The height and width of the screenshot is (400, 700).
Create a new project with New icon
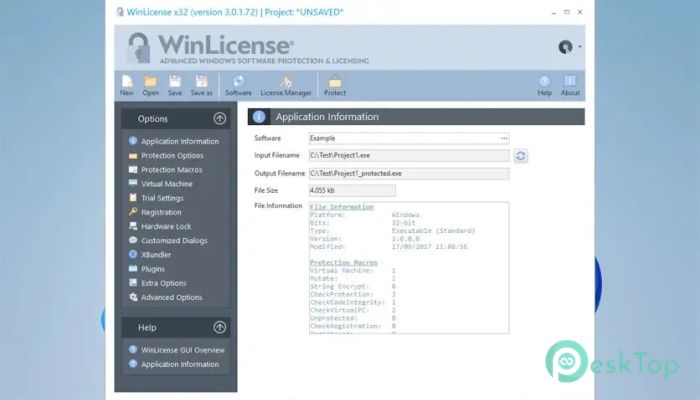click(x=127, y=85)
